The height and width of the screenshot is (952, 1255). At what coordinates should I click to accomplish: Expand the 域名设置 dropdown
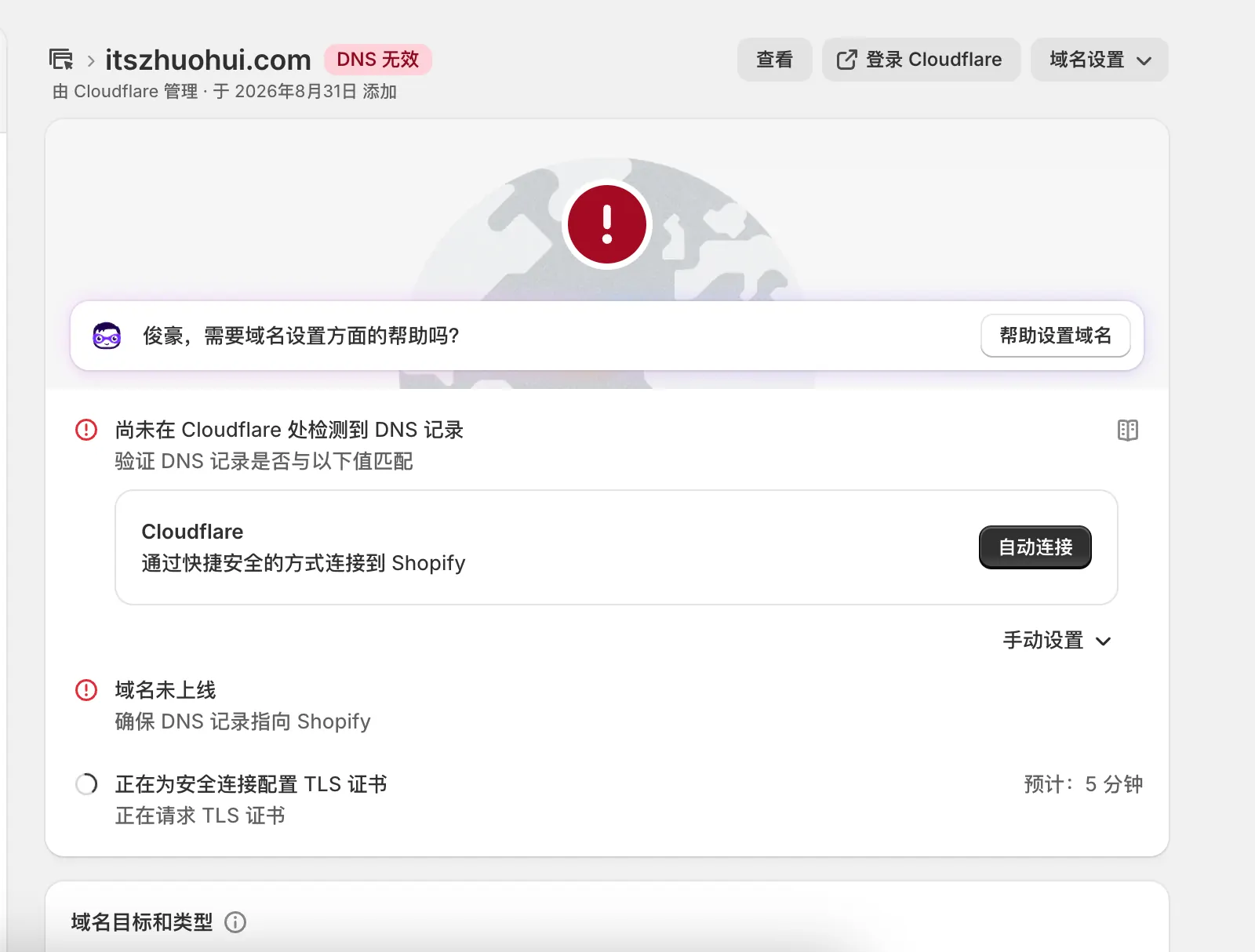pos(1099,60)
